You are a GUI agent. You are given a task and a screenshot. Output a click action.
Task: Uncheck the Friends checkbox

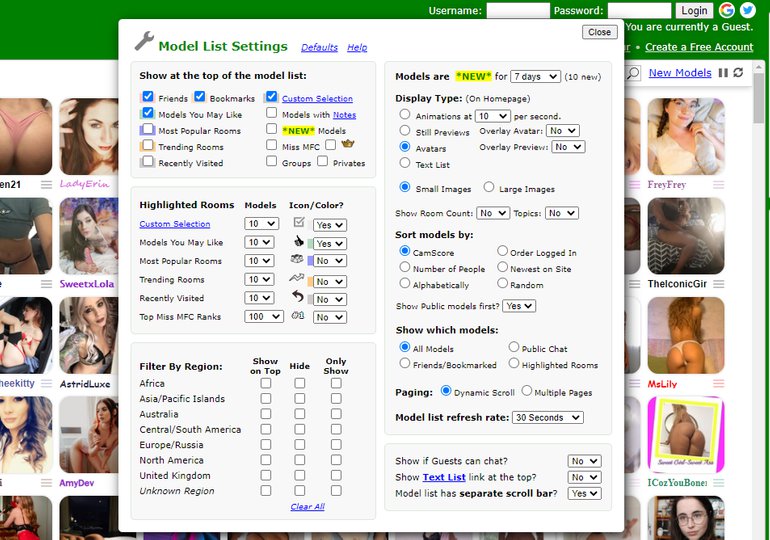148,96
